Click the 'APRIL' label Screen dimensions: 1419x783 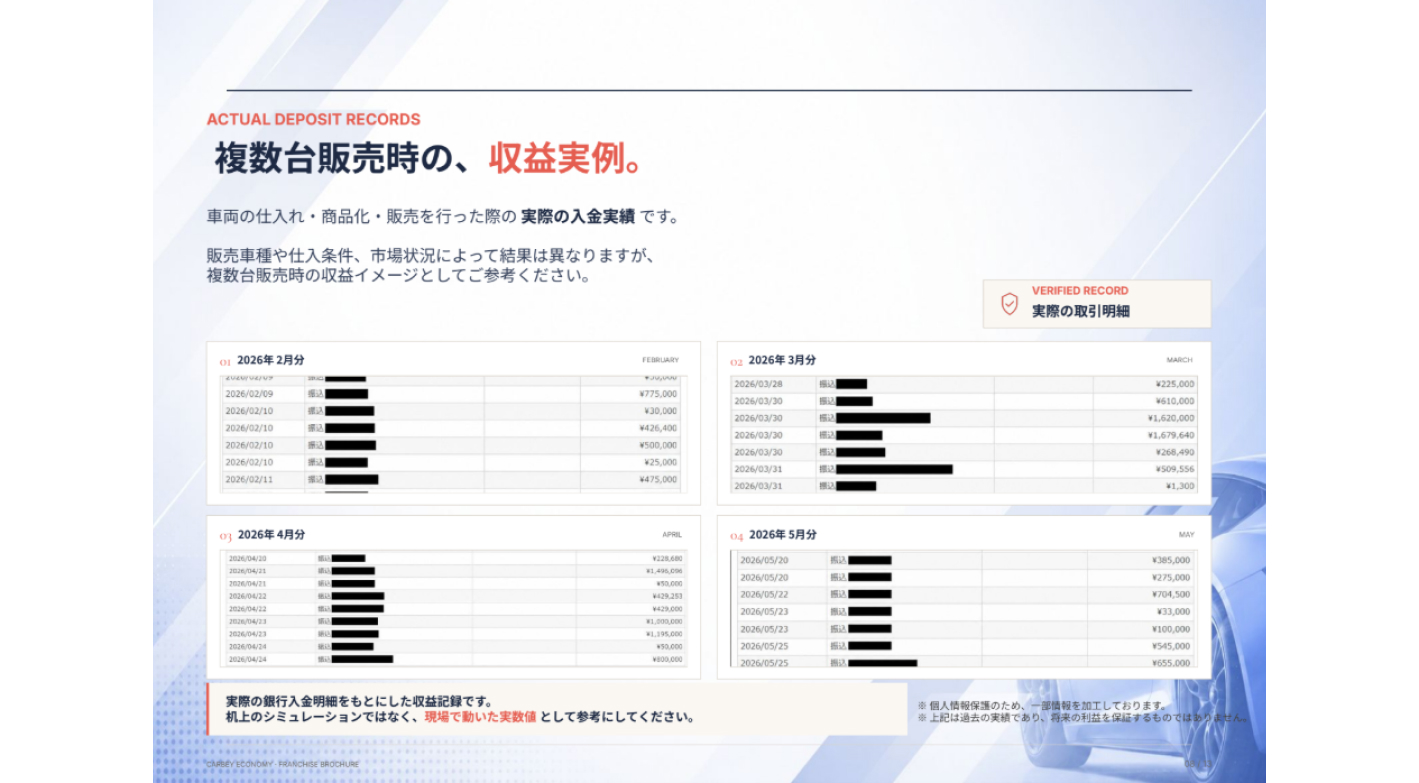[x=672, y=534]
